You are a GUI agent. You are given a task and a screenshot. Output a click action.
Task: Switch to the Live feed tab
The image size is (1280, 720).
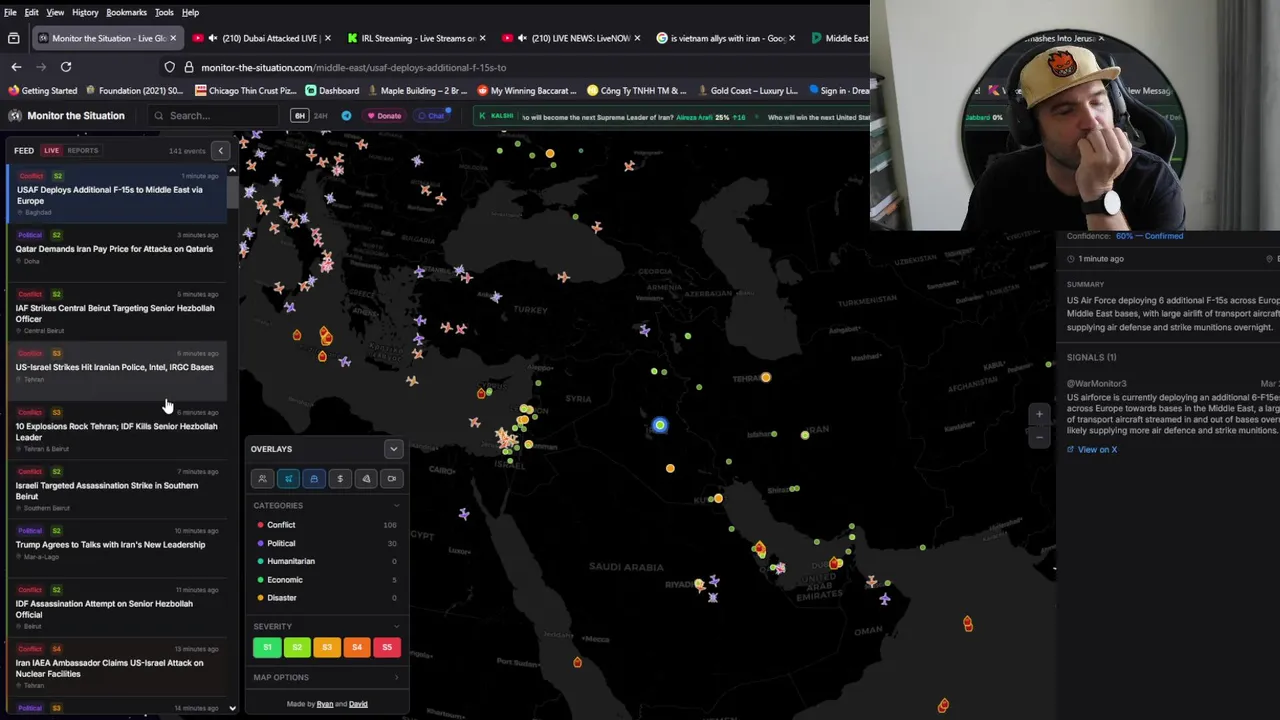pos(51,151)
